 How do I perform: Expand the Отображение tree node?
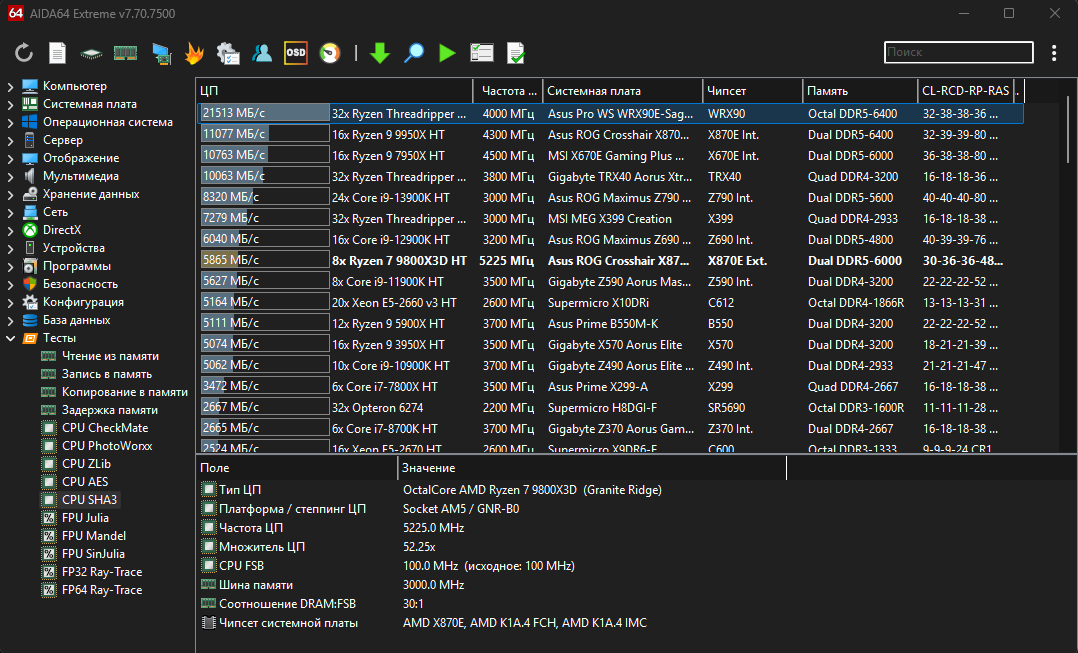point(10,158)
